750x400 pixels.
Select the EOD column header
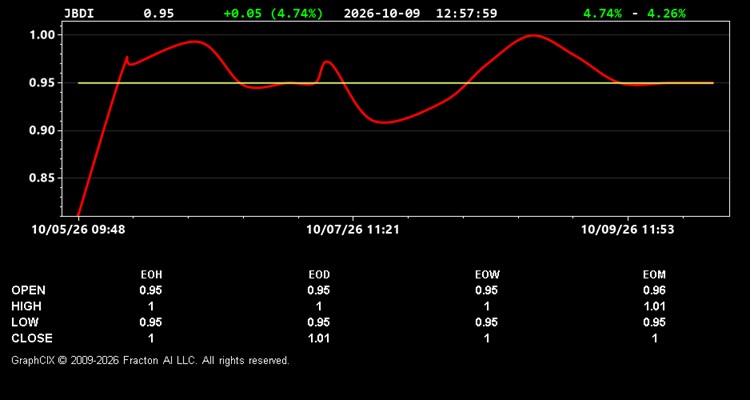tap(319, 275)
